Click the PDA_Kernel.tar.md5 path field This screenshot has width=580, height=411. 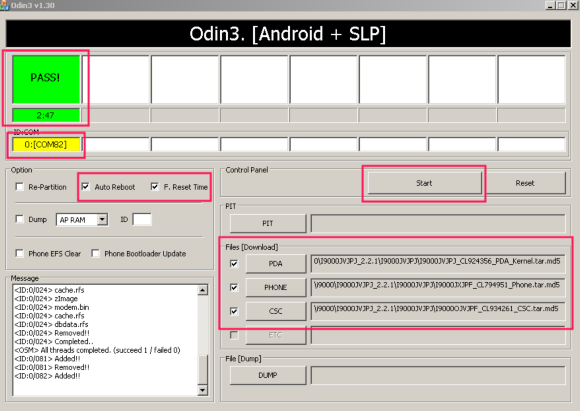coord(438,264)
